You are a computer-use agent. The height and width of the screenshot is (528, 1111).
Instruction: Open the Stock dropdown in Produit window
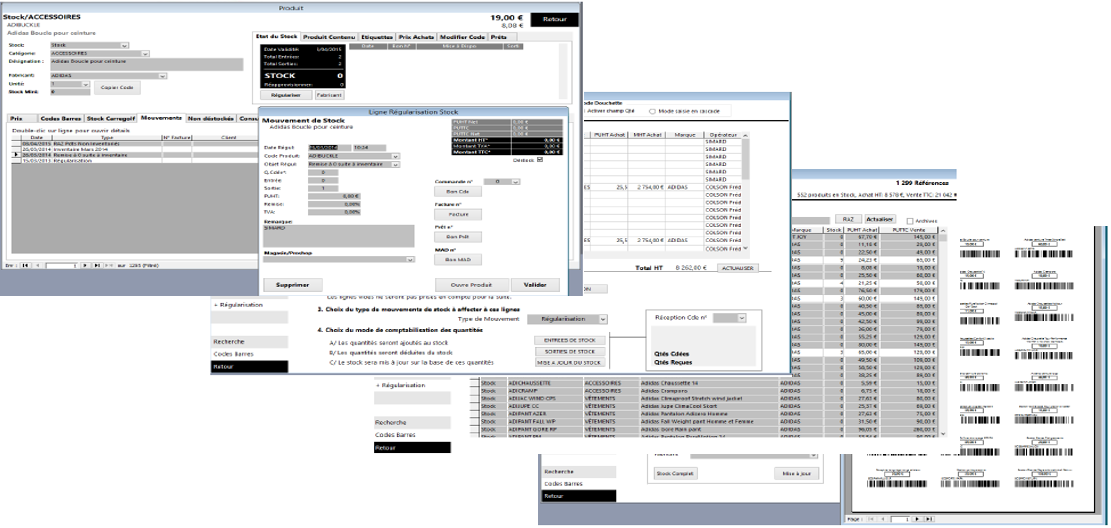point(125,45)
